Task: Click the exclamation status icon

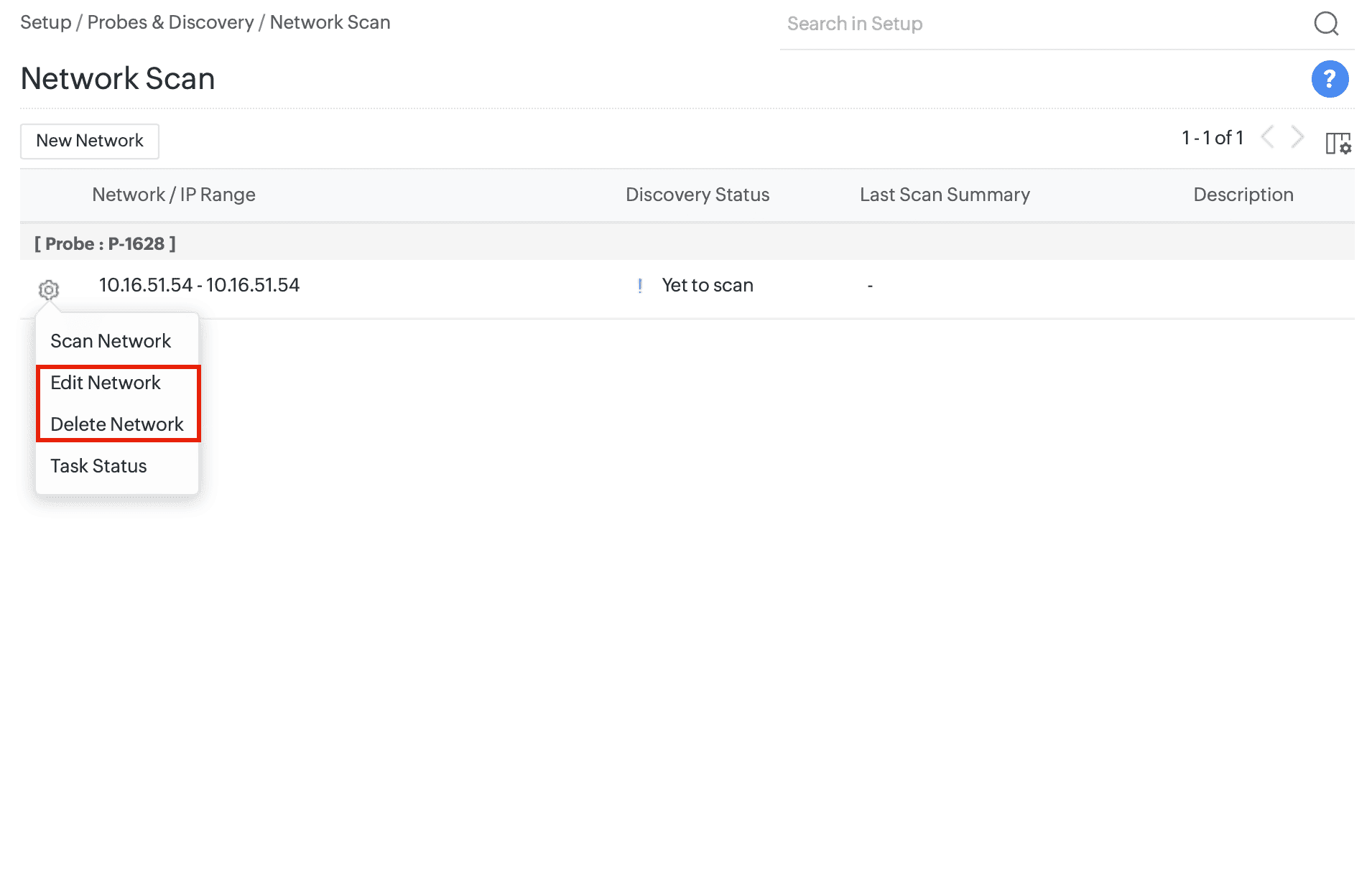Action: (639, 286)
